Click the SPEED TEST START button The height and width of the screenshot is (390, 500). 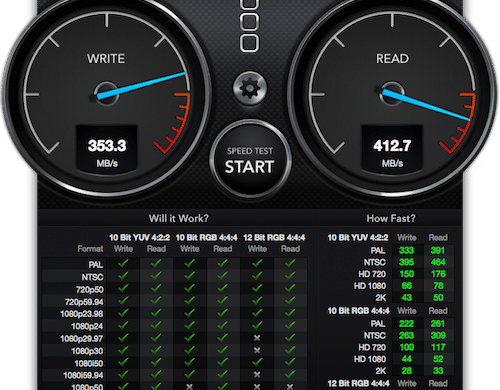pyautogui.click(x=250, y=160)
